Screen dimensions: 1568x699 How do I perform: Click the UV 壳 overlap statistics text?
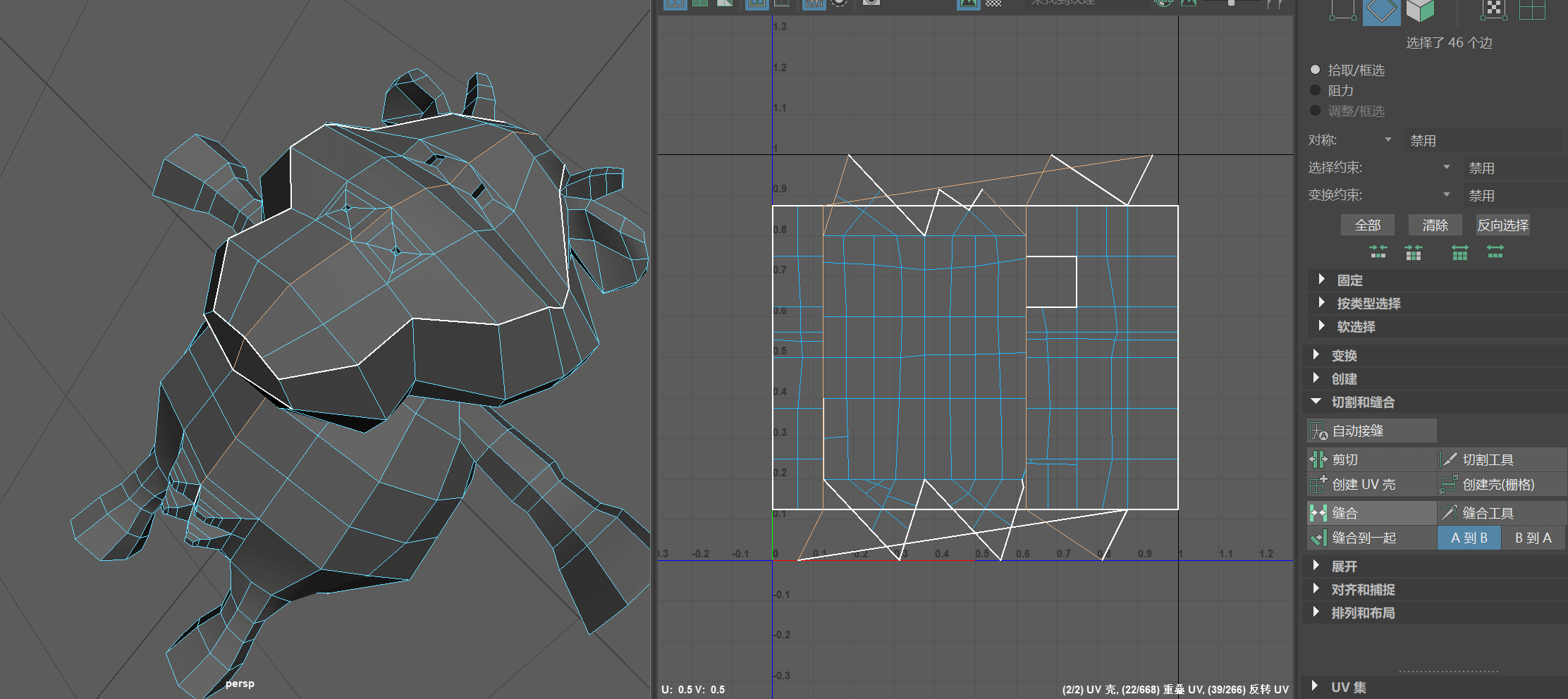tap(1175, 689)
